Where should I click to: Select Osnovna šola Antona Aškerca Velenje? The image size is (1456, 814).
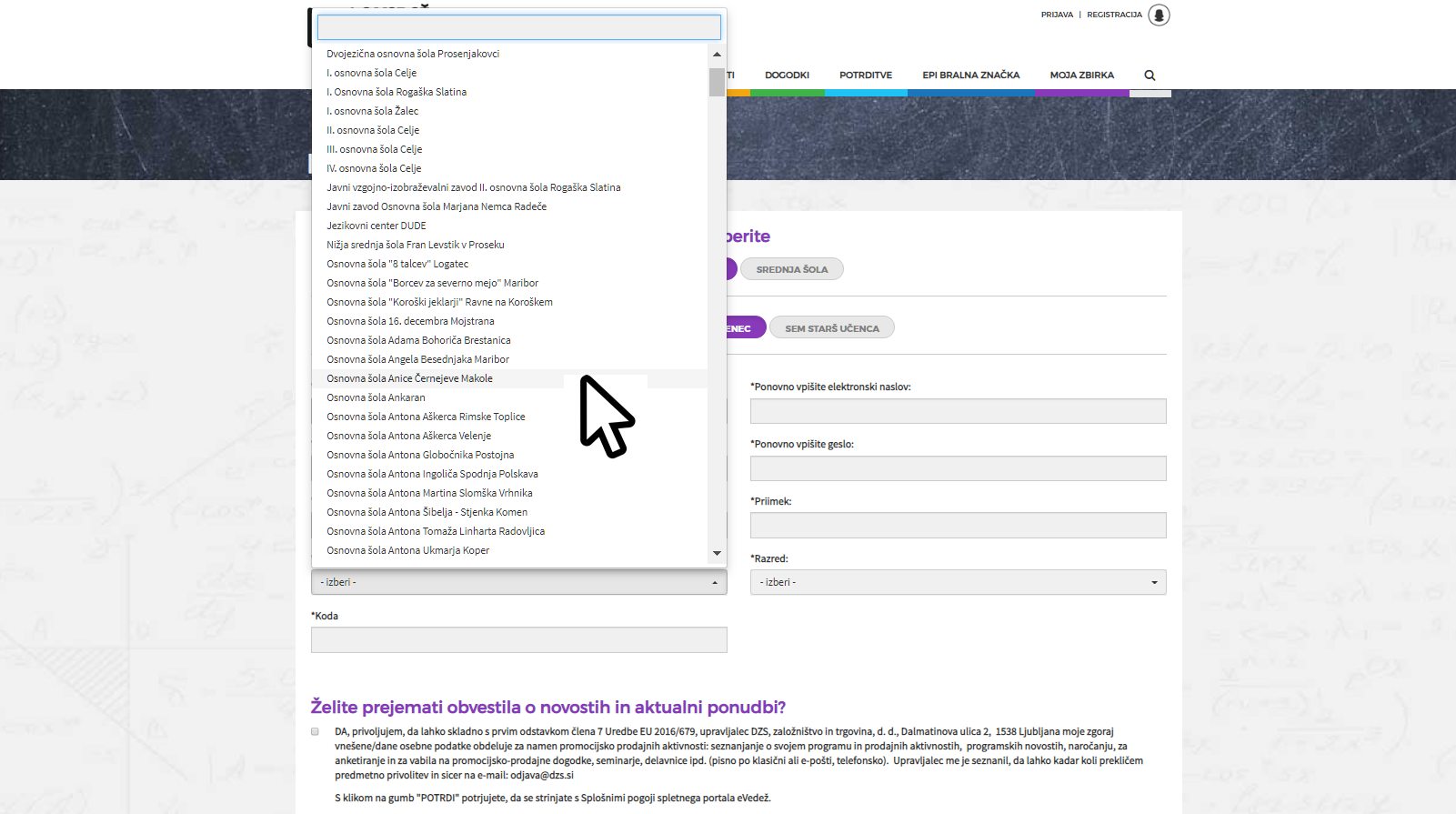click(x=509, y=436)
